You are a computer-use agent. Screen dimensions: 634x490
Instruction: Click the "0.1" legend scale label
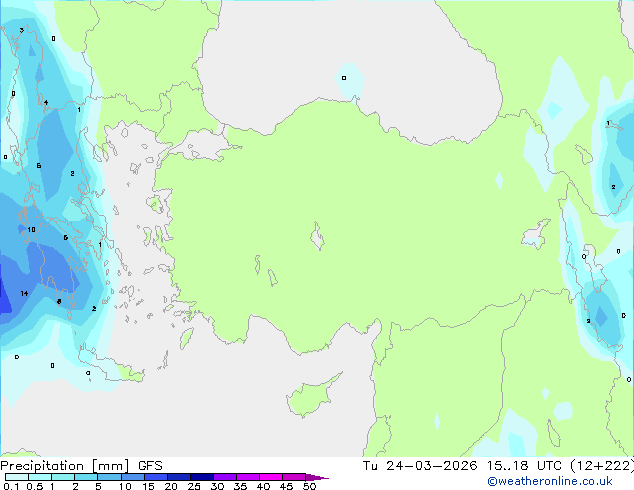click(x=11, y=486)
